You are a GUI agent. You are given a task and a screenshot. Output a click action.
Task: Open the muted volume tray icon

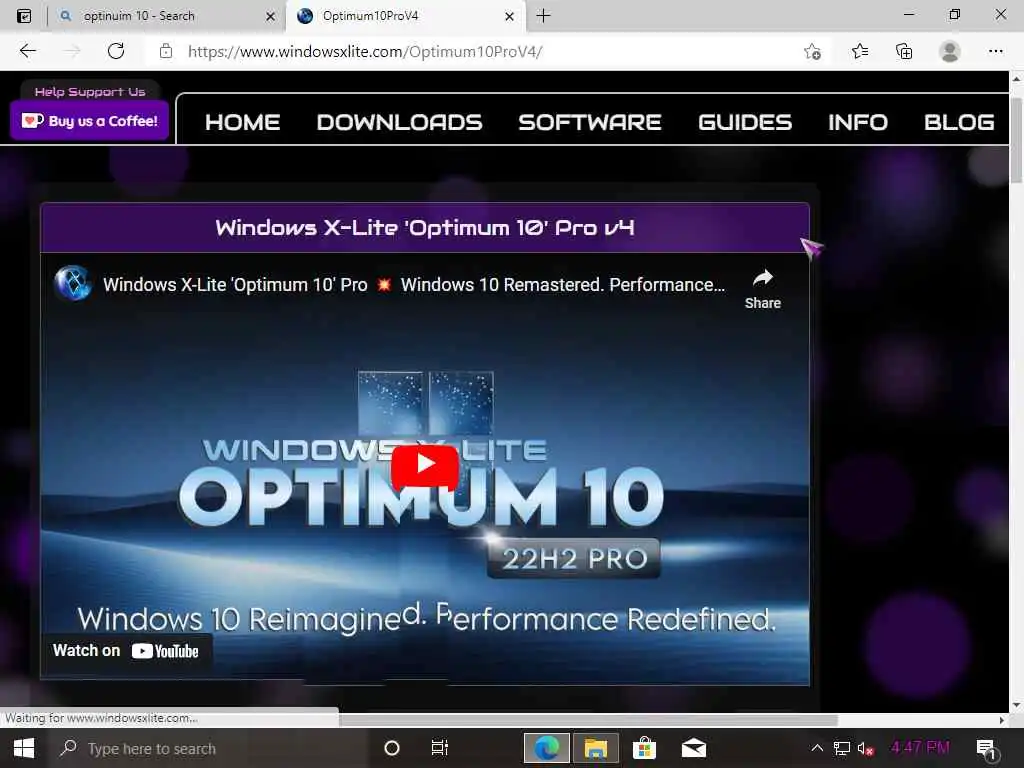click(865, 748)
